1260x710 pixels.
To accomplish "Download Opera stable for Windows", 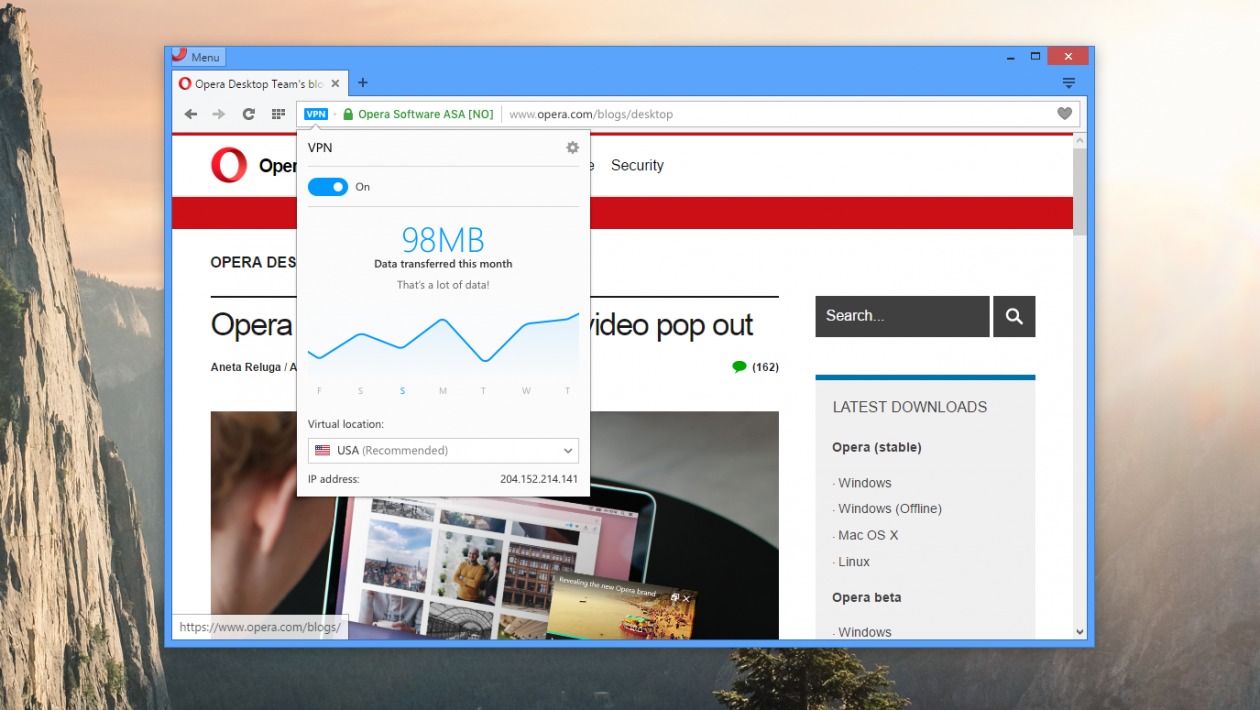I will click(x=864, y=483).
